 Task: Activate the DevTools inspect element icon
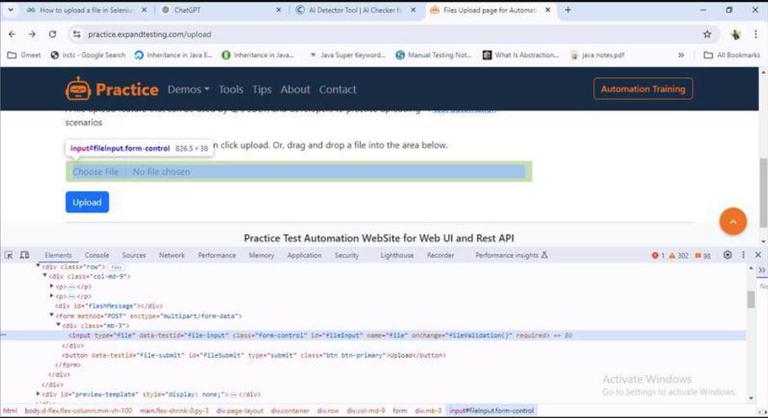pos(9,255)
